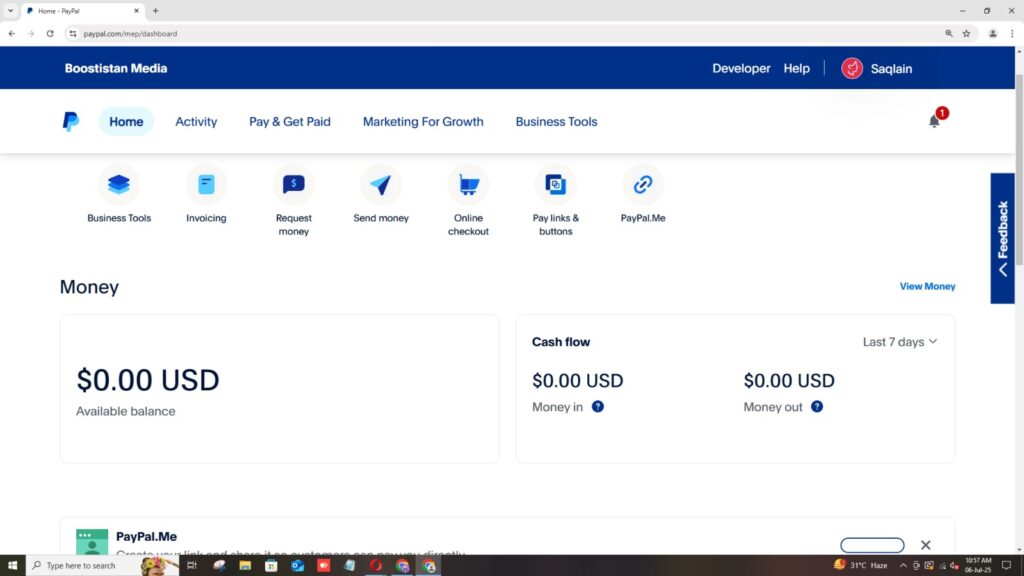Show the Money out help tooltip
This screenshot has height=576, width=1024.
(817, 407)
